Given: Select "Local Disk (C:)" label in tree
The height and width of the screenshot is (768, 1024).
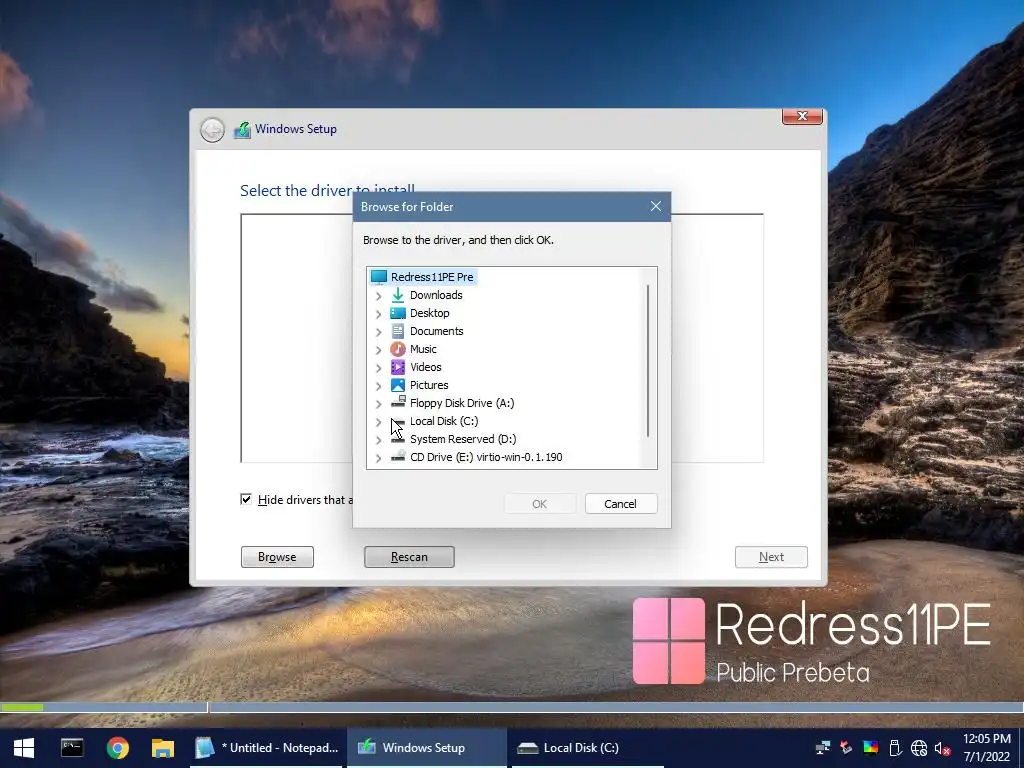Looking at the screenshot, I should coord(444,421).
